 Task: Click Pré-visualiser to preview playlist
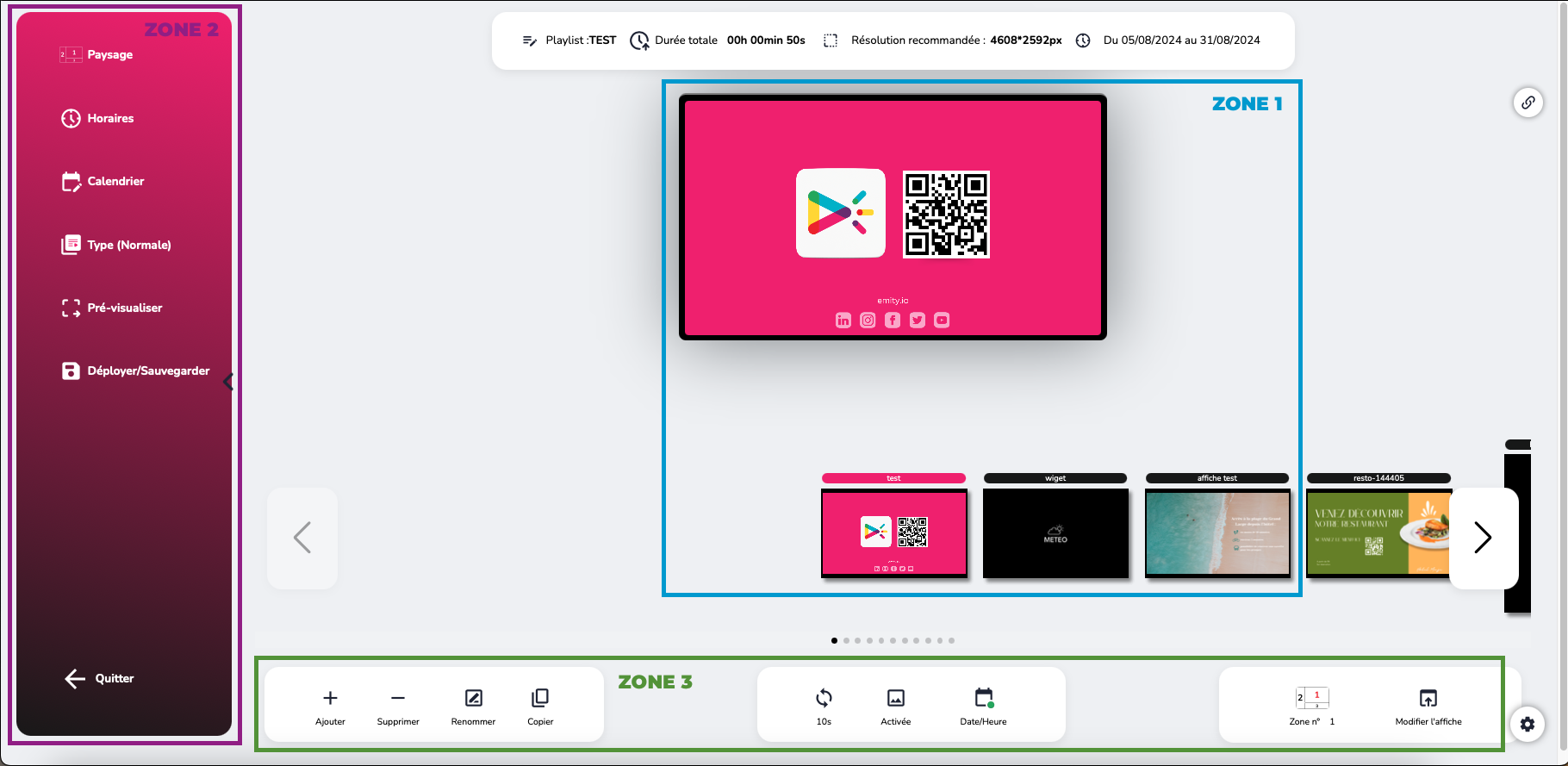coord(111,308)
